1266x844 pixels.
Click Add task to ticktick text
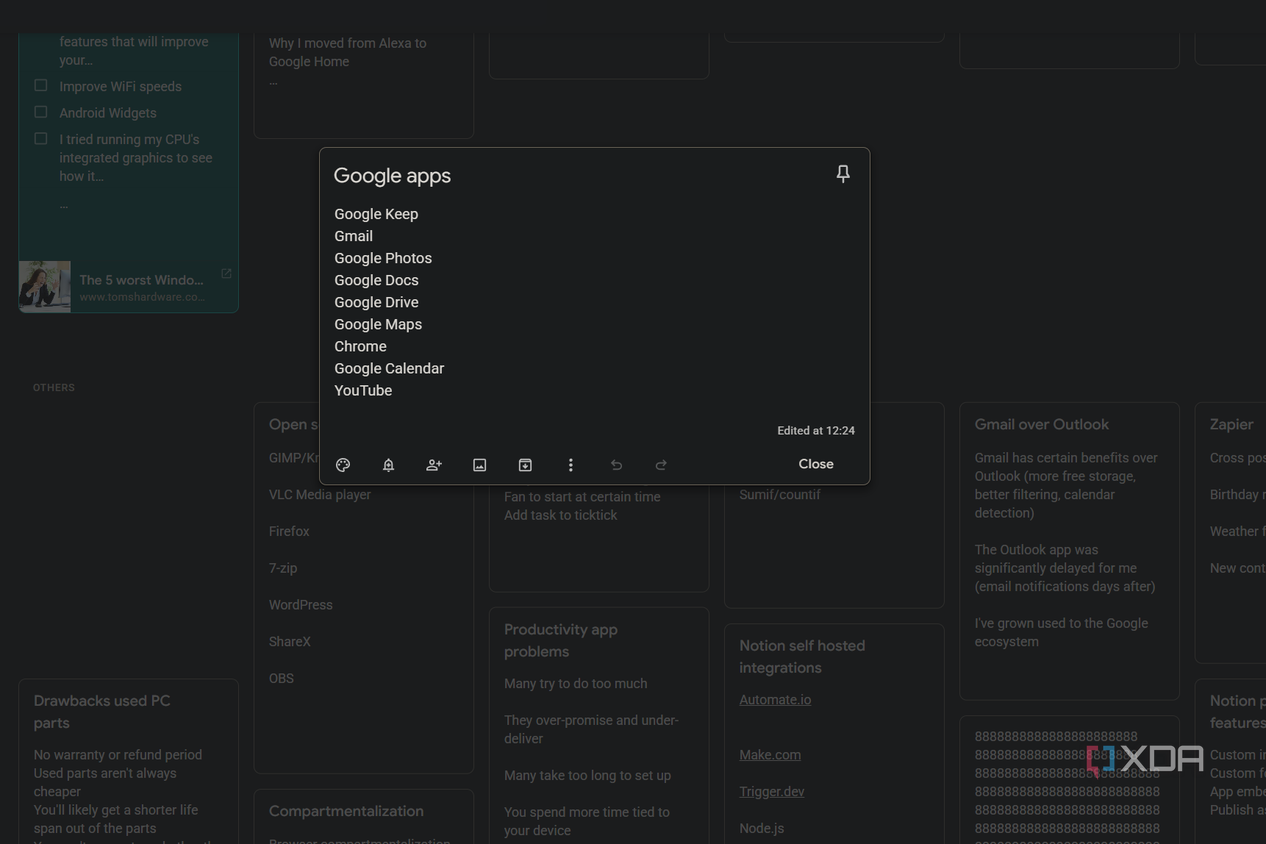[561, 515]
